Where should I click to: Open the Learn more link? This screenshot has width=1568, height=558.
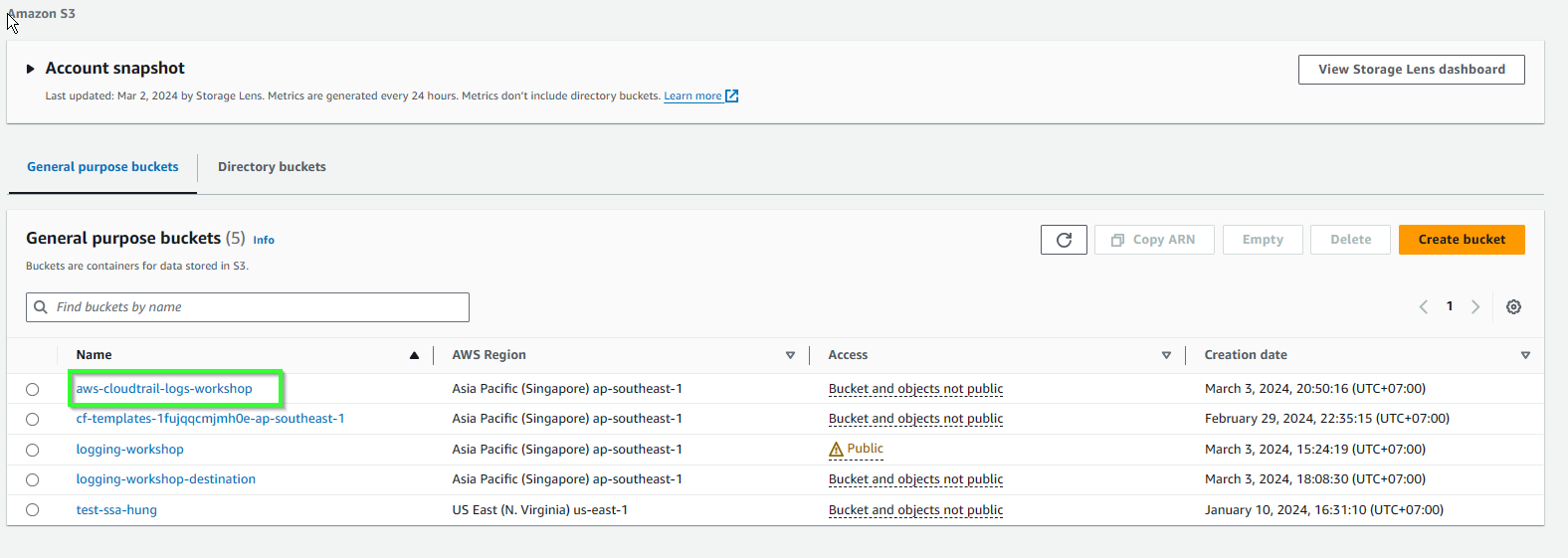coord(692,96)
